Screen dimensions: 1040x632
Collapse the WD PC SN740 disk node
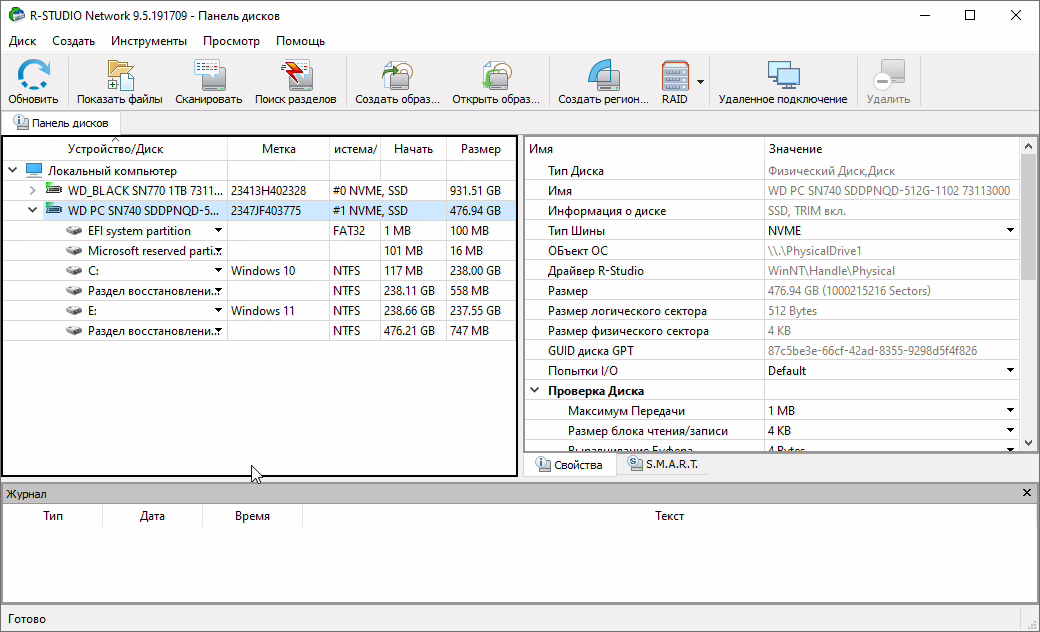[32, 210]
